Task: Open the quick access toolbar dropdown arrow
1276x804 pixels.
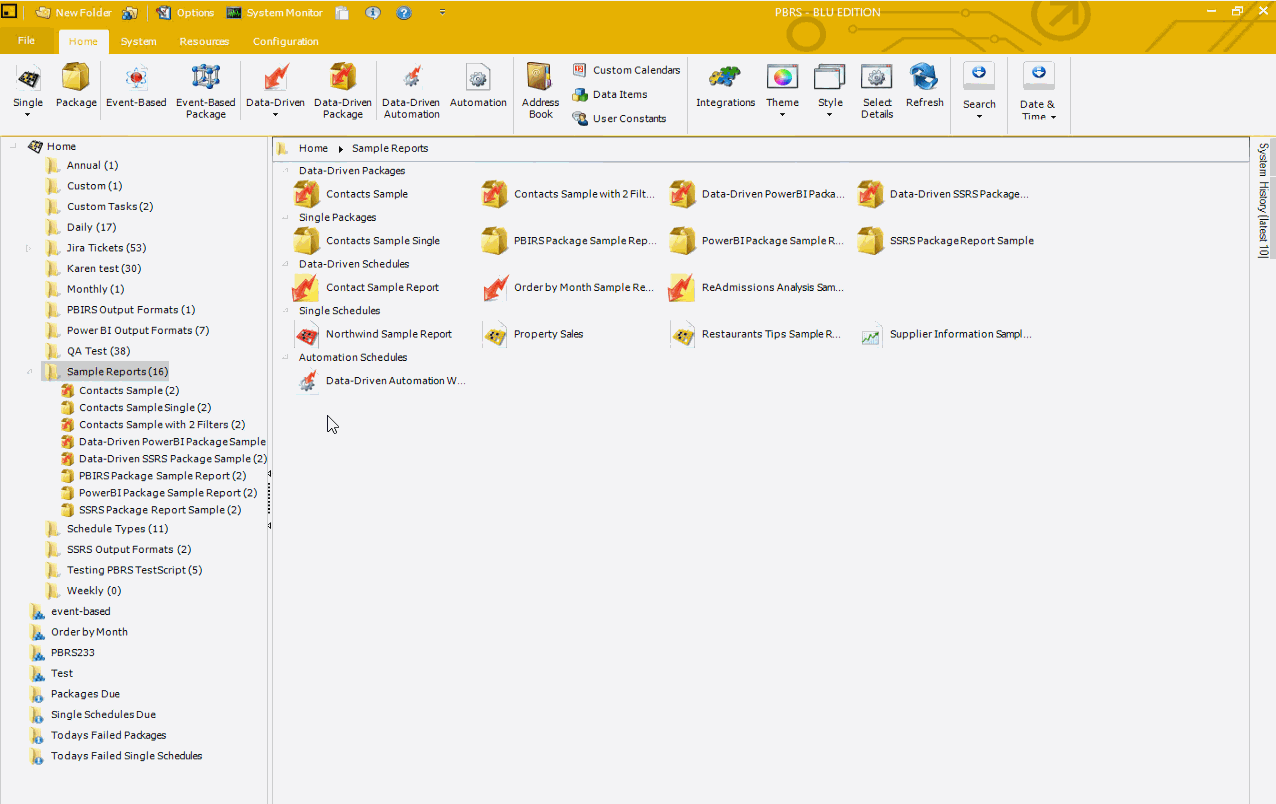Action: (442, 13)
